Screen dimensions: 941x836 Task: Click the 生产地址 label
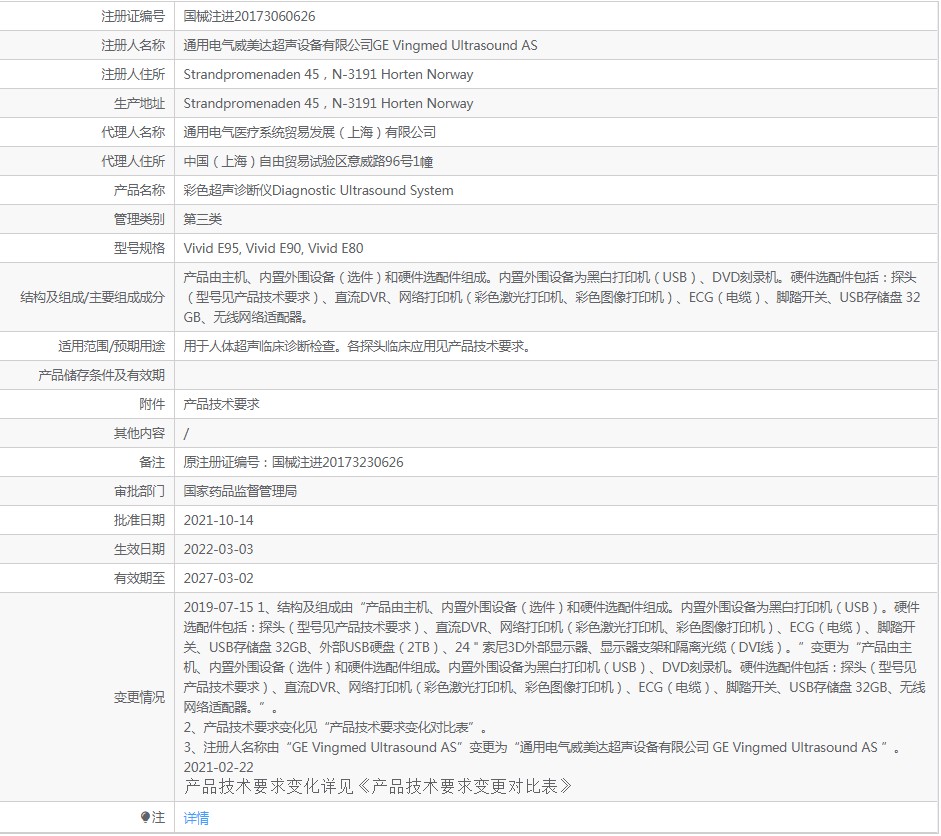(139, 103)
